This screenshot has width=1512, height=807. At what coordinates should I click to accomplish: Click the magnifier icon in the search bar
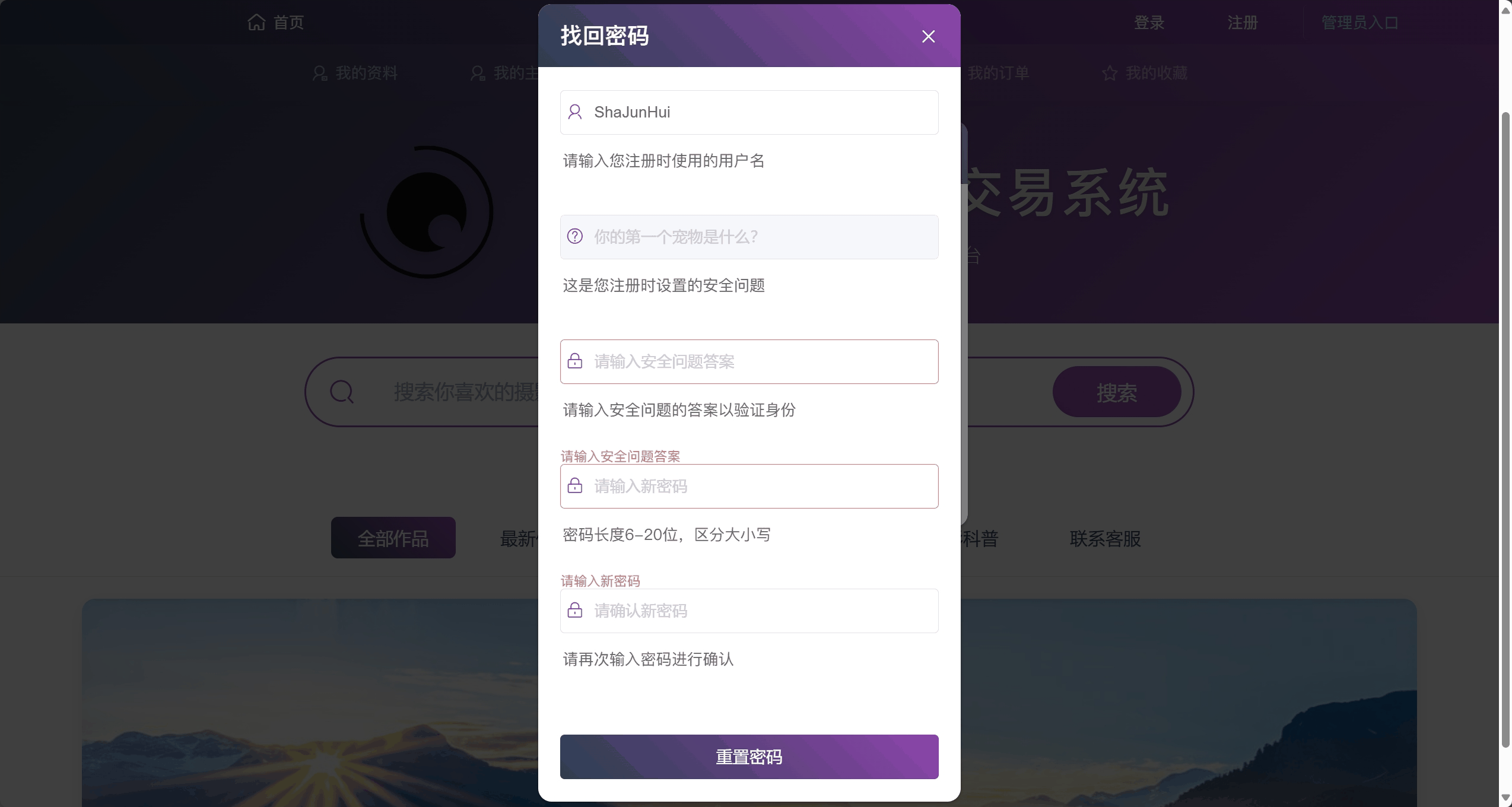point(342,392)
